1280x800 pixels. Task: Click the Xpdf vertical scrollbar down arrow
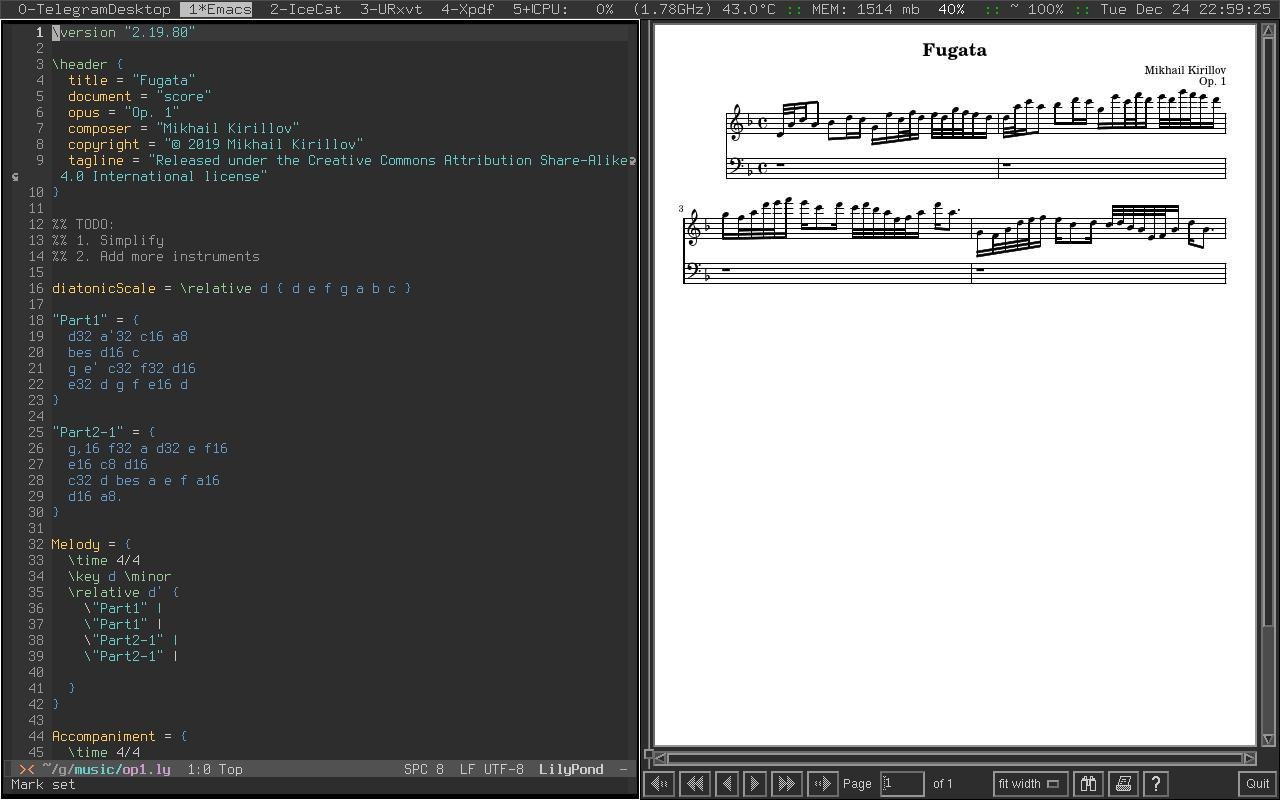pos(1270,740)
